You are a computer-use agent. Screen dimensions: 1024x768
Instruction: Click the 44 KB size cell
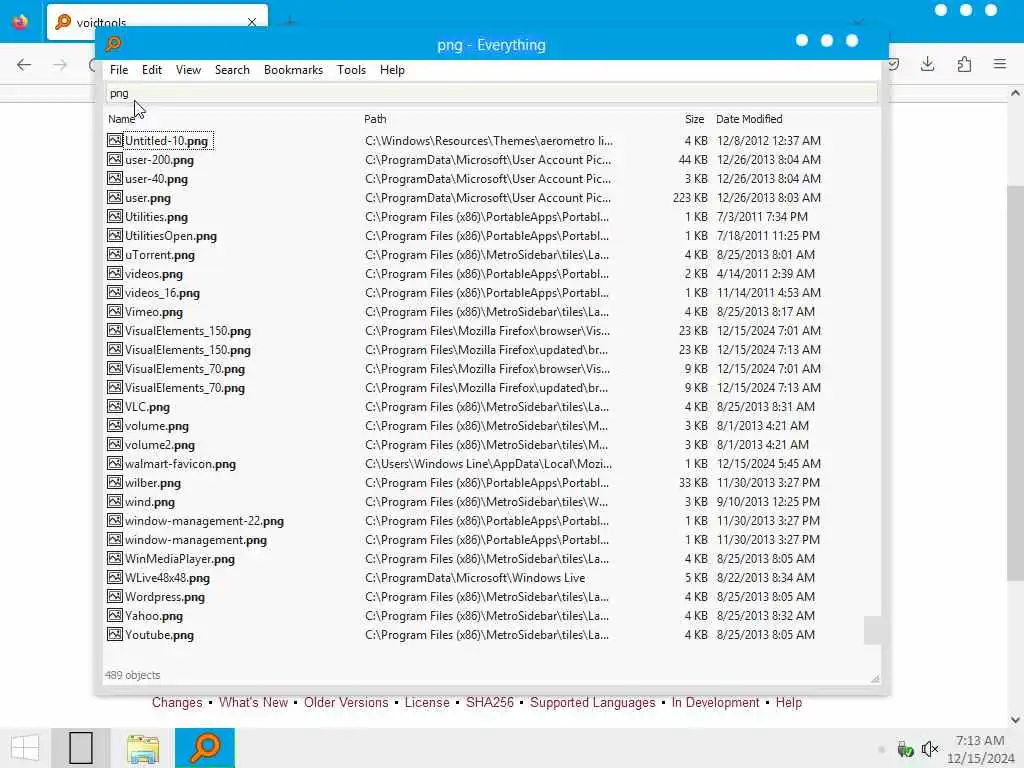tap(693, 159)
